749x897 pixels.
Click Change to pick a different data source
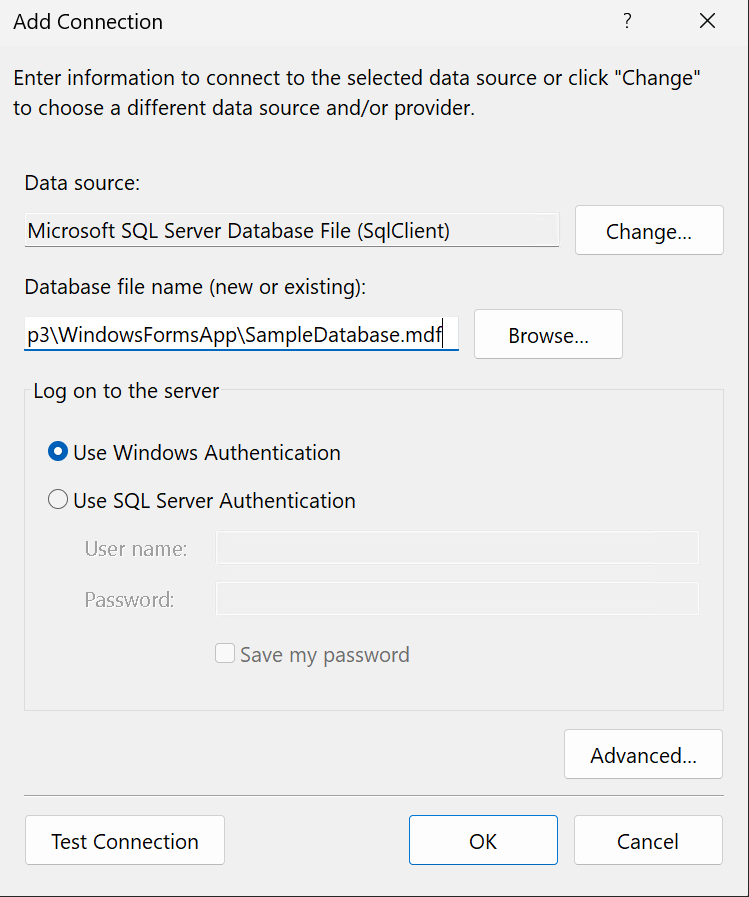[x=648, y=230]
